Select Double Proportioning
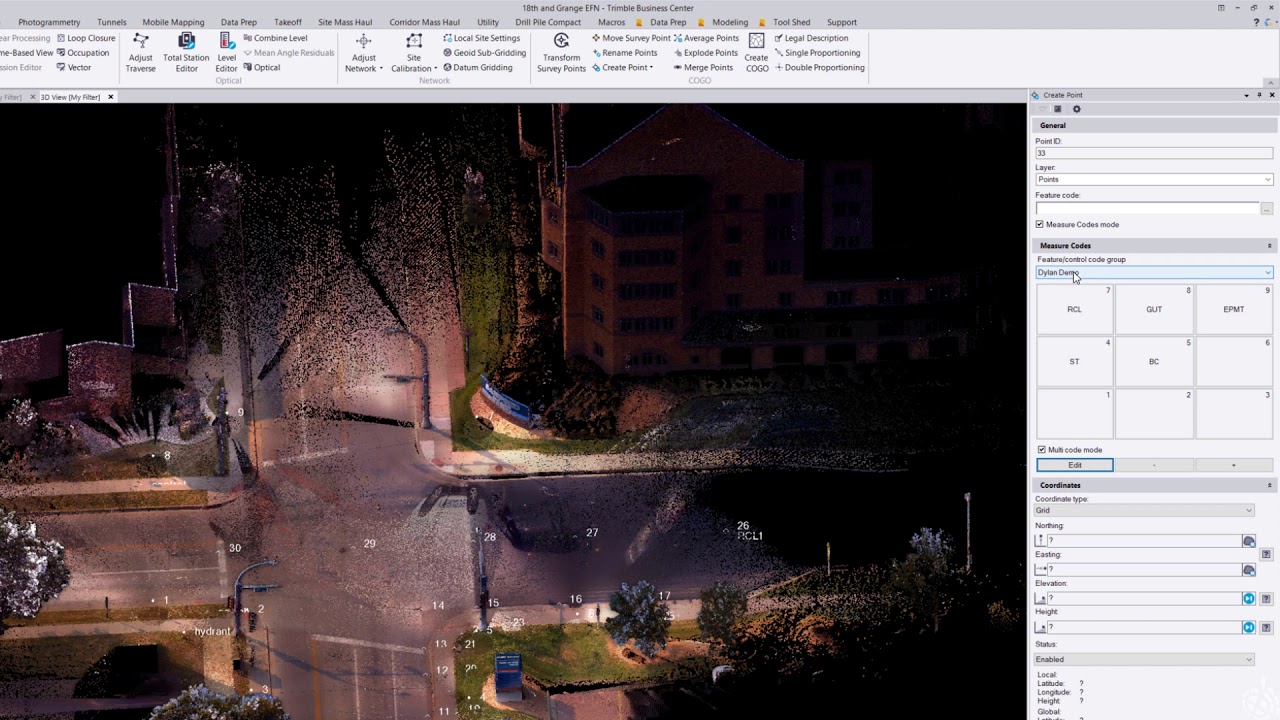Screen dimensions: 1280x720 [819, 68]
